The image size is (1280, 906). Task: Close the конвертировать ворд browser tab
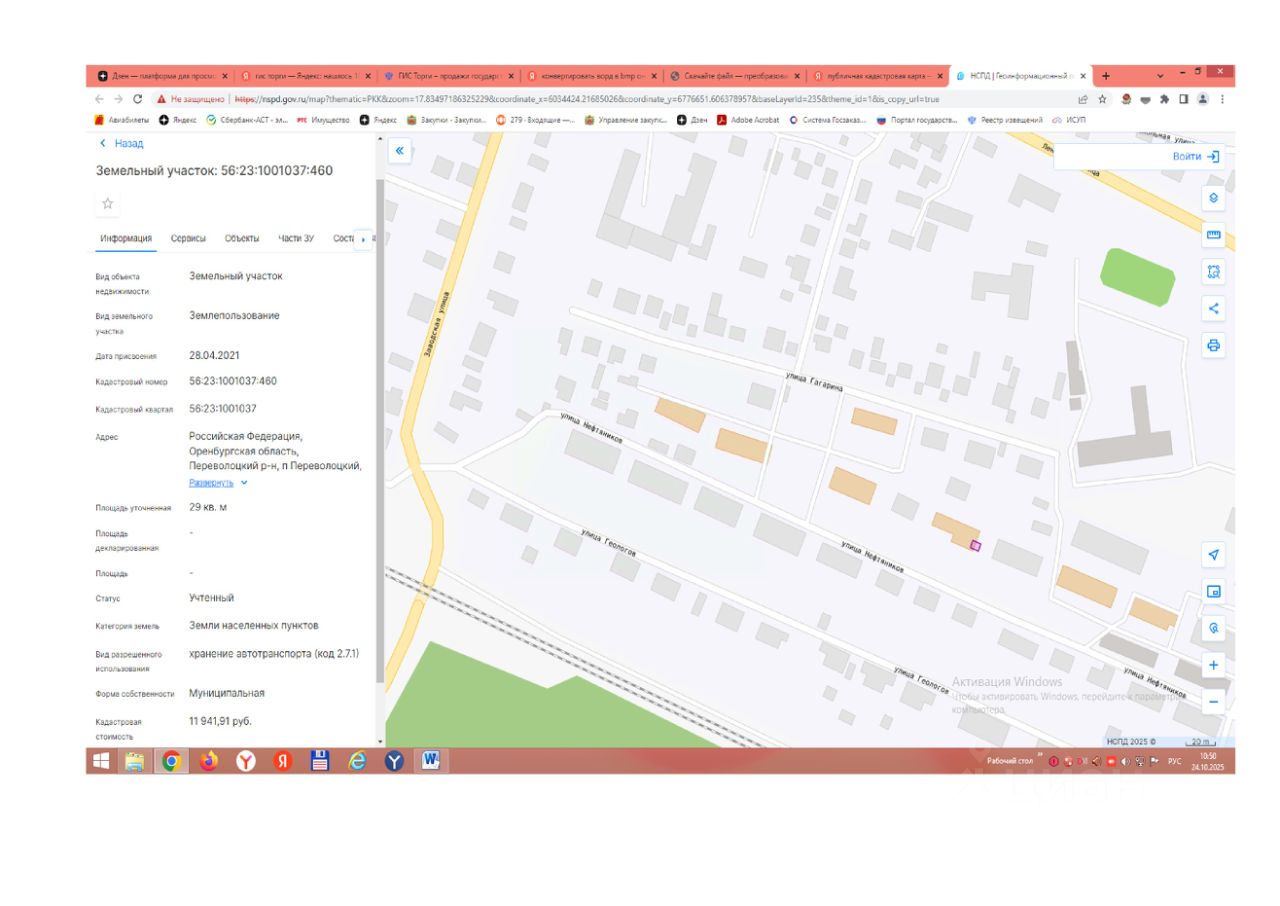(655, 76)
